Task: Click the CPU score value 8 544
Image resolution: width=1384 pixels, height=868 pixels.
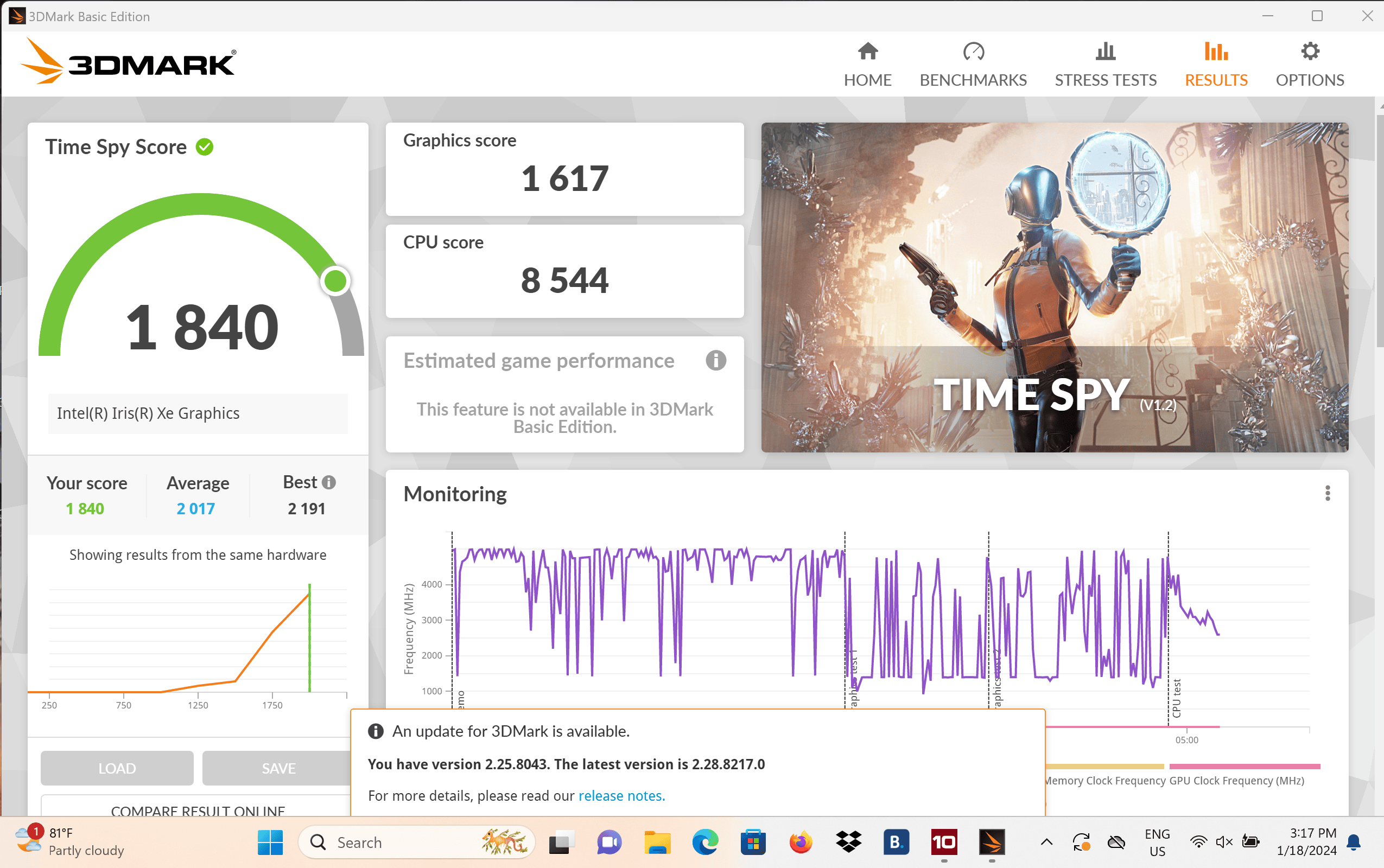Action: (564, 280)
